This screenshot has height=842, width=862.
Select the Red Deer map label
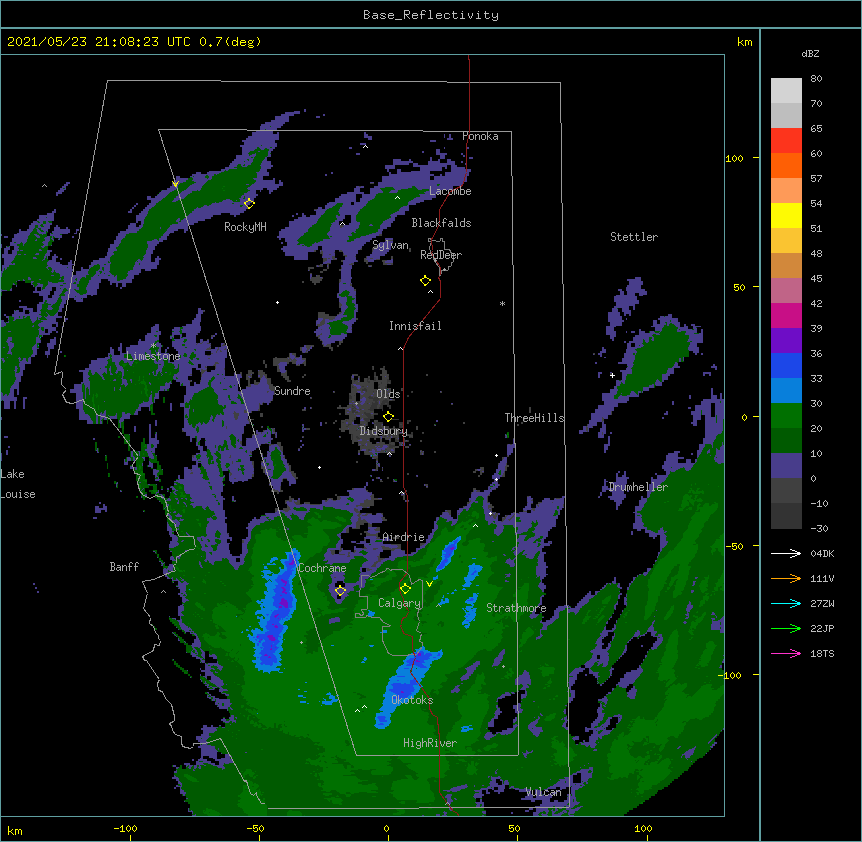click(x=441, y=255)
